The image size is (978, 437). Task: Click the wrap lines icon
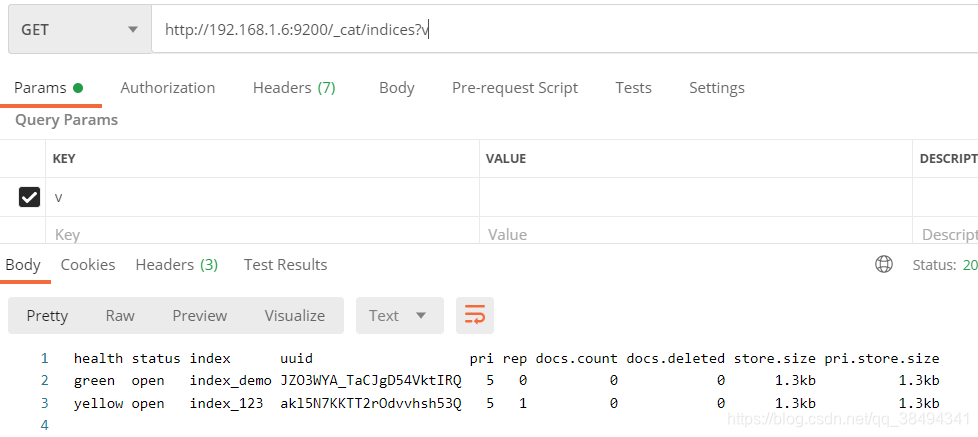click(x=475, y=316)
